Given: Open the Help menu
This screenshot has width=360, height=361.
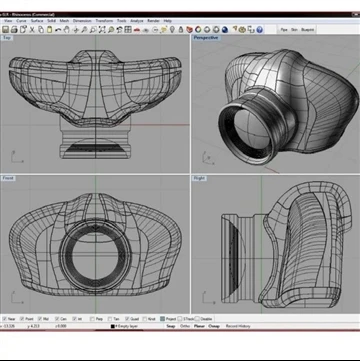Looking at the screenshot, I should 168,21.
